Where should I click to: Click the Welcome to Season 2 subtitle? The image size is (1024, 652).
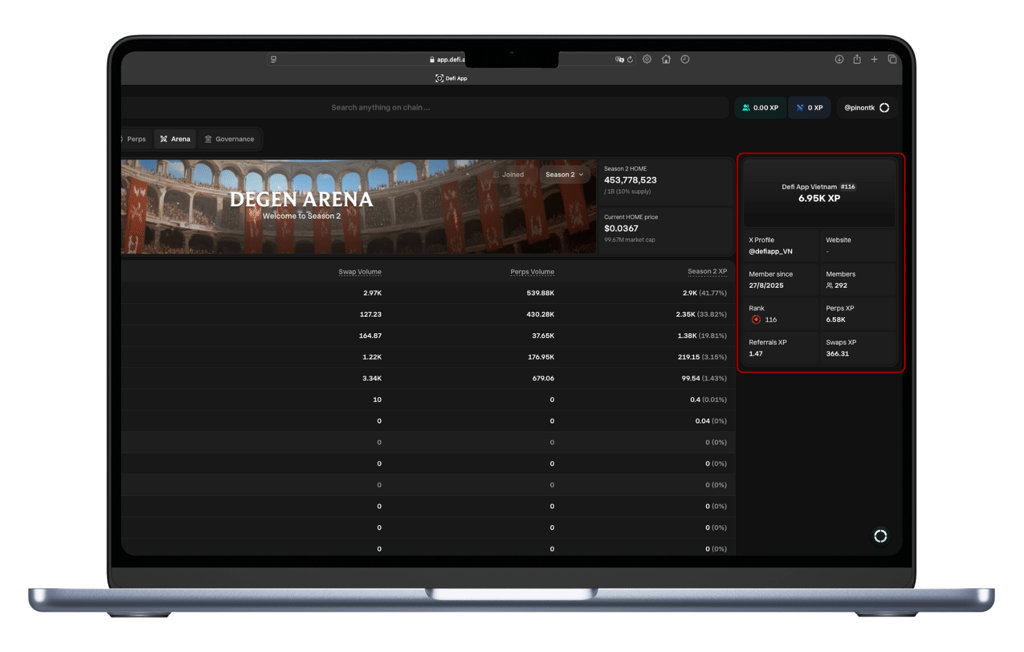point(302,216)
